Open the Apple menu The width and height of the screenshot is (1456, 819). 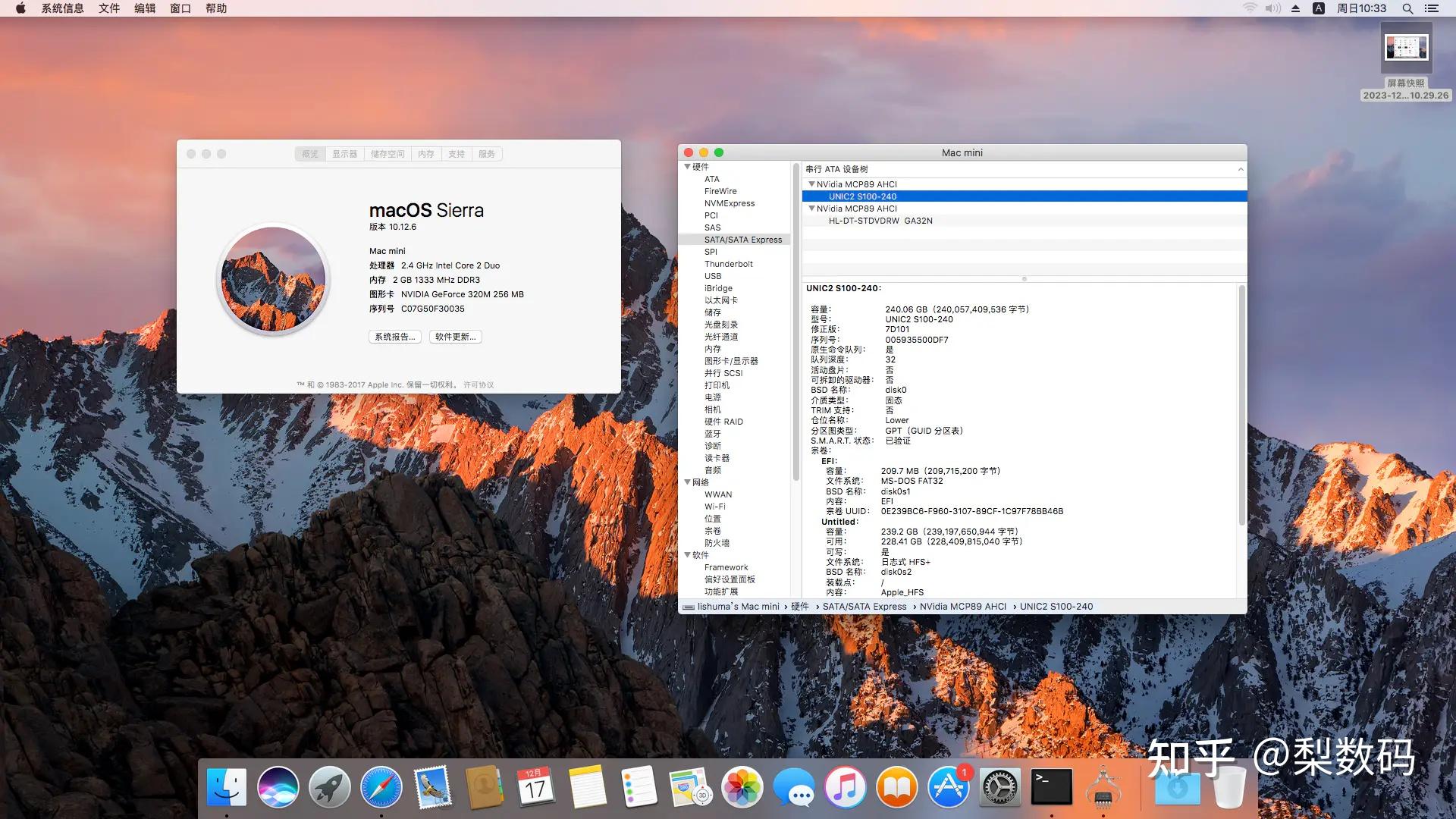tap(20, 8)
